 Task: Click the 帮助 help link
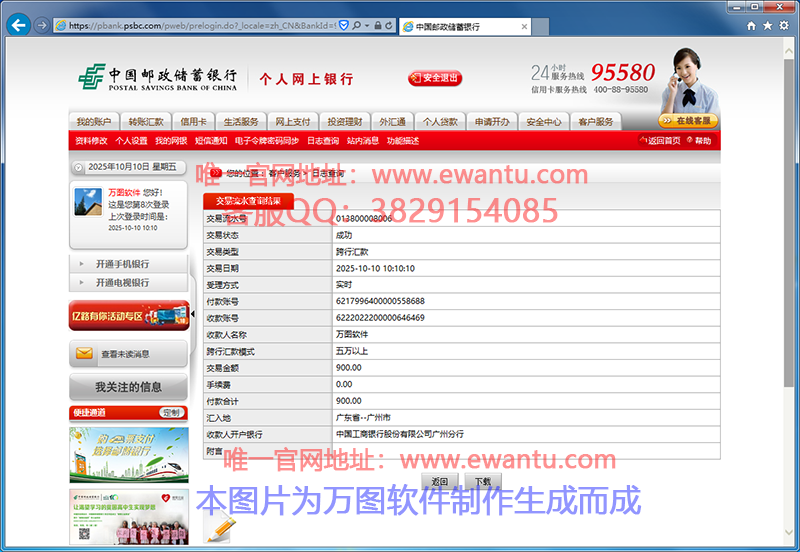click(699, 140)
